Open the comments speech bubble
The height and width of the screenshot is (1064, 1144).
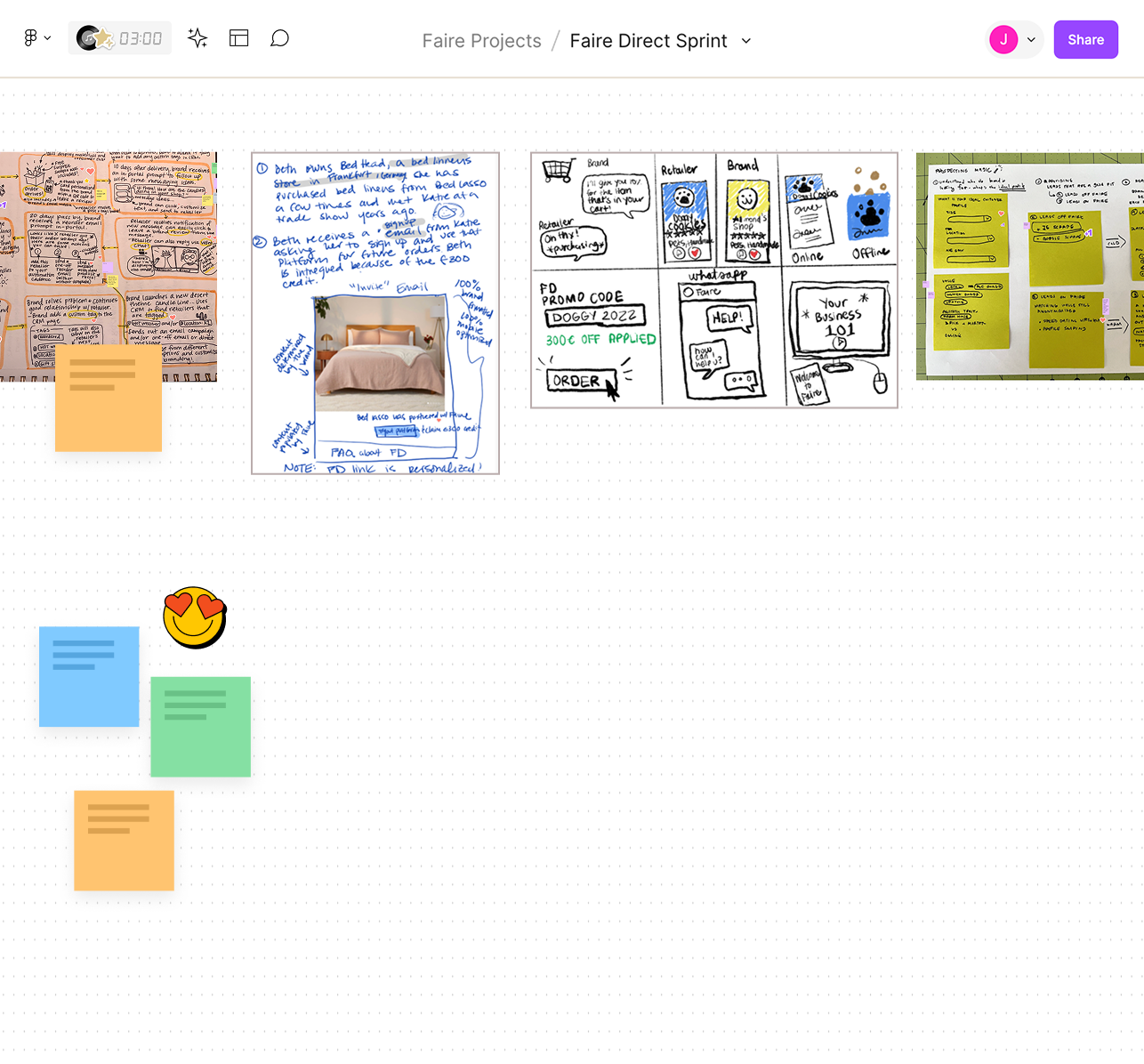coord(280,38)
